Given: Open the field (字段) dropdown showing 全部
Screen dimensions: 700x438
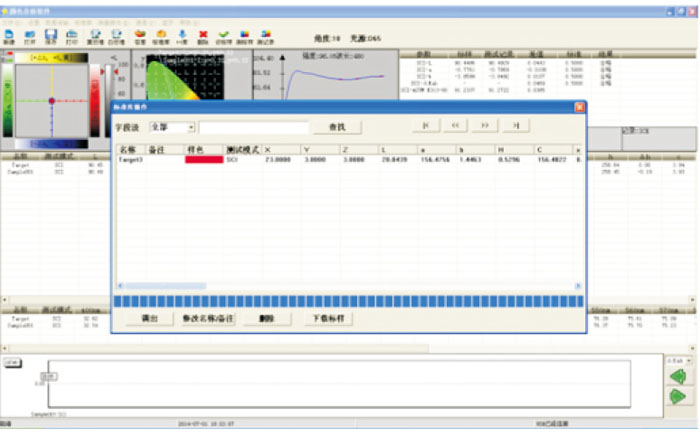Looking at the screenshot, I should tap(173, 127).
